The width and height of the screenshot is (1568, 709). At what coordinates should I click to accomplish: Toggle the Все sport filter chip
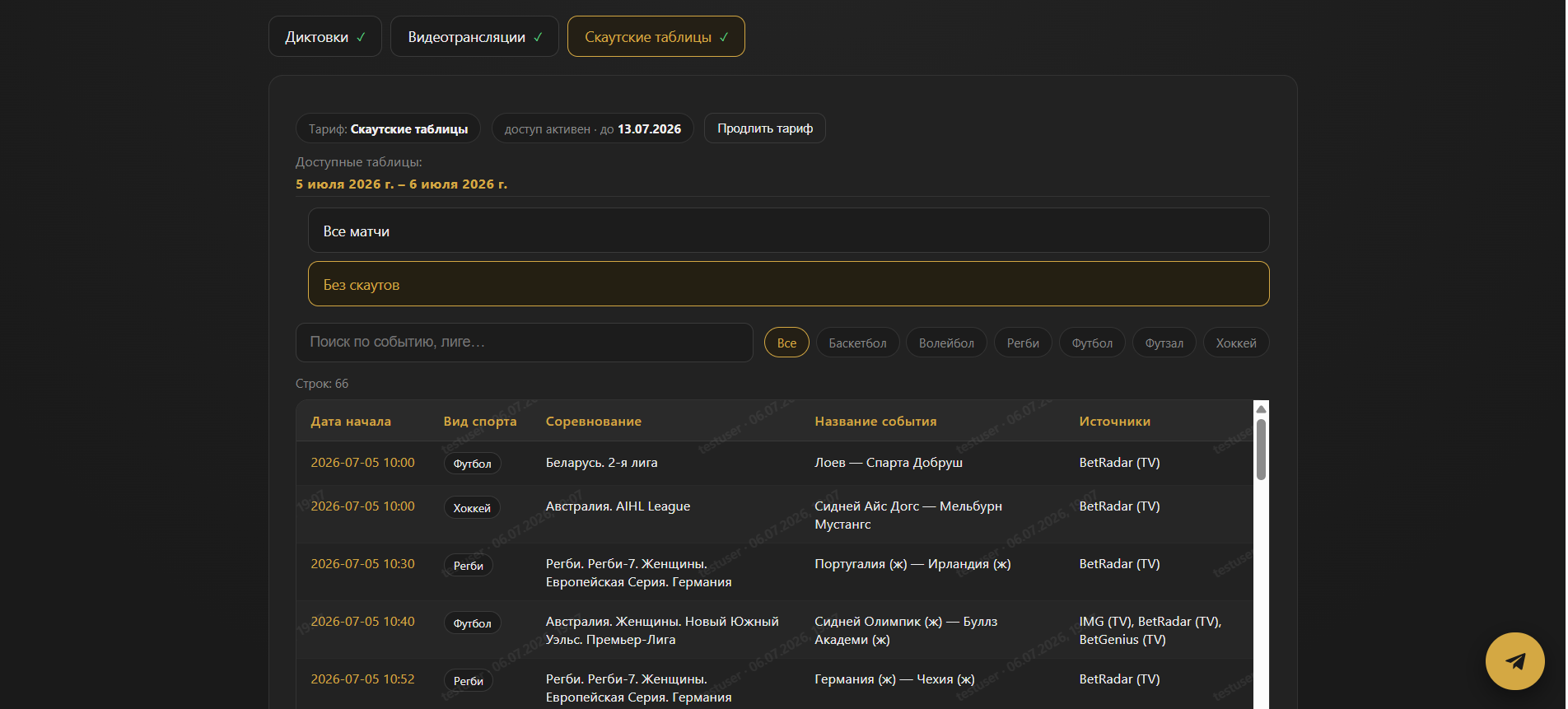[786, 343]
